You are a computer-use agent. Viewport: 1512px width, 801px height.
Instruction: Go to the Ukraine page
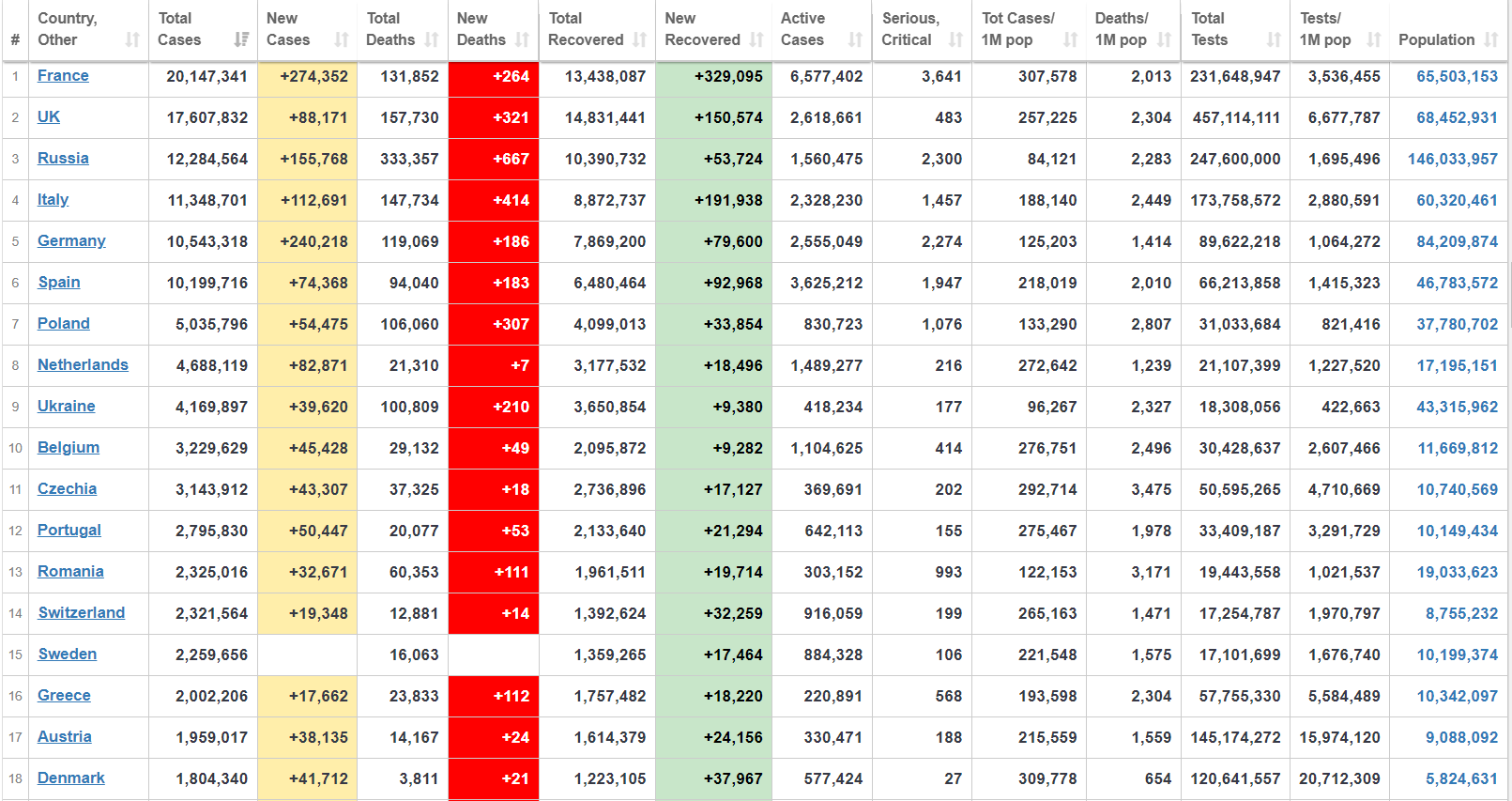[x=67, y=406]
